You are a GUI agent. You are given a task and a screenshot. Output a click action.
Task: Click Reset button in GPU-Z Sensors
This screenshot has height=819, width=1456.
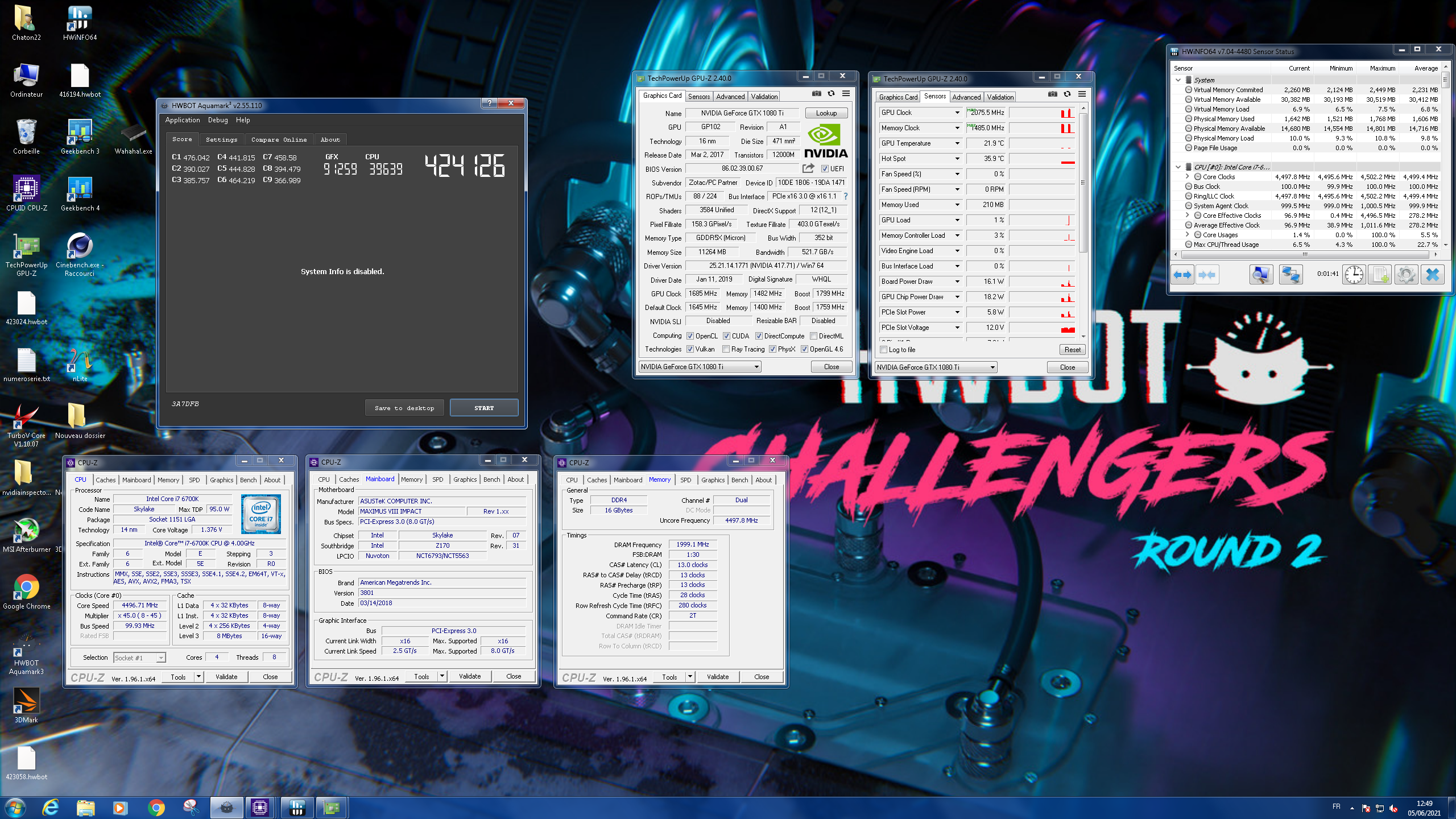(1072, 350)
